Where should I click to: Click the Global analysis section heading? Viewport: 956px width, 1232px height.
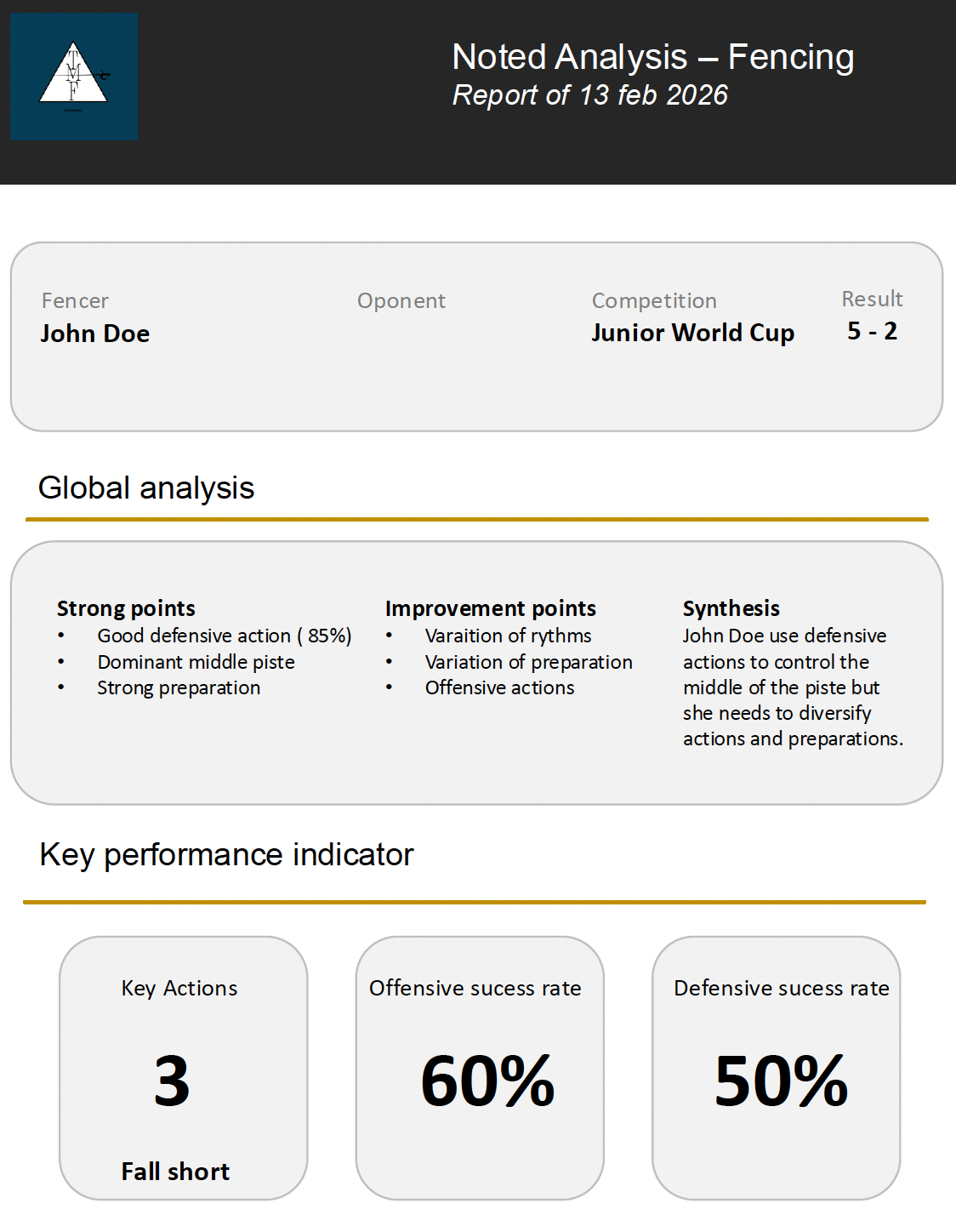coord(146,488)
